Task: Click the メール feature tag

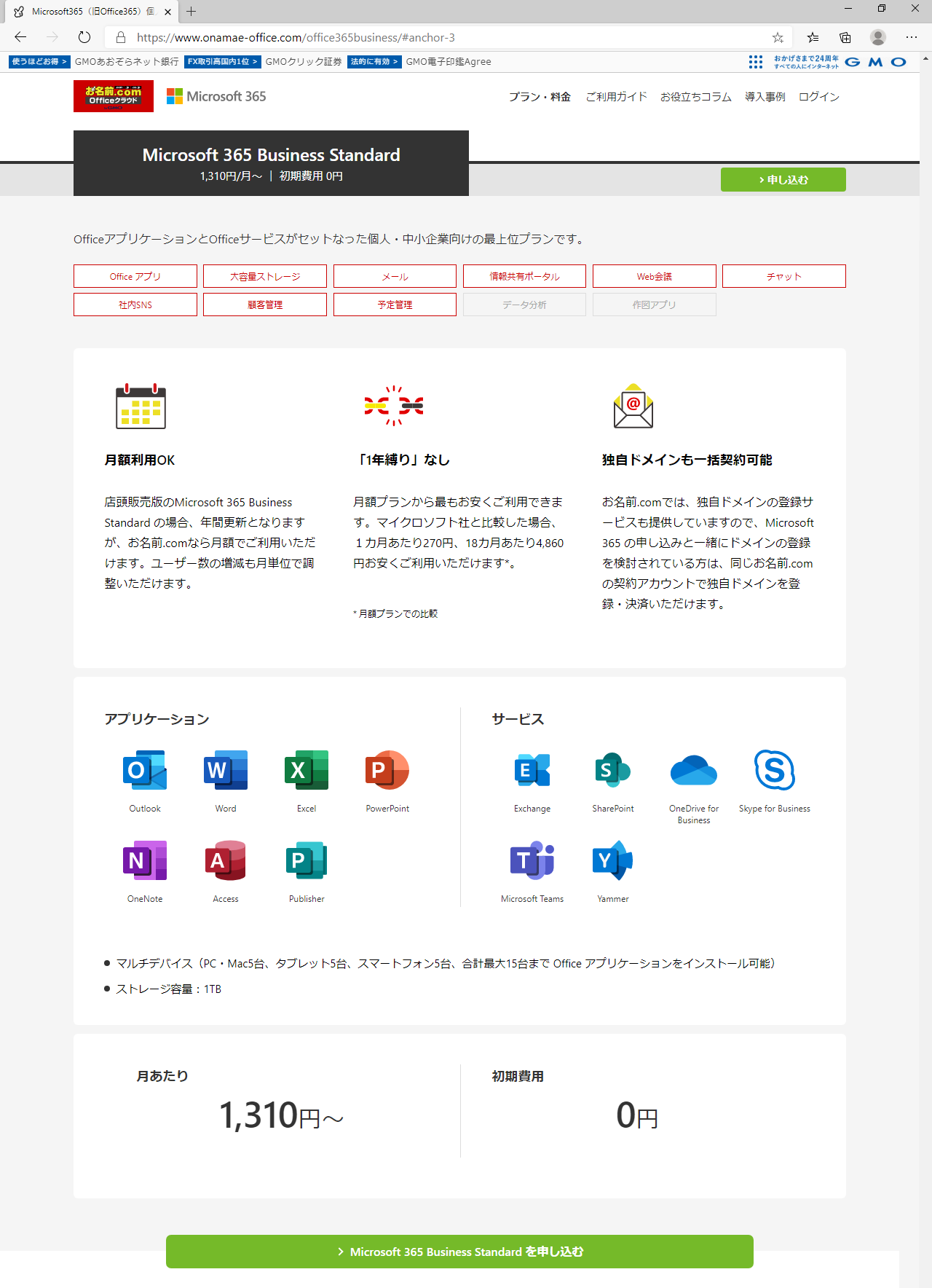Action: coord(395,276)
